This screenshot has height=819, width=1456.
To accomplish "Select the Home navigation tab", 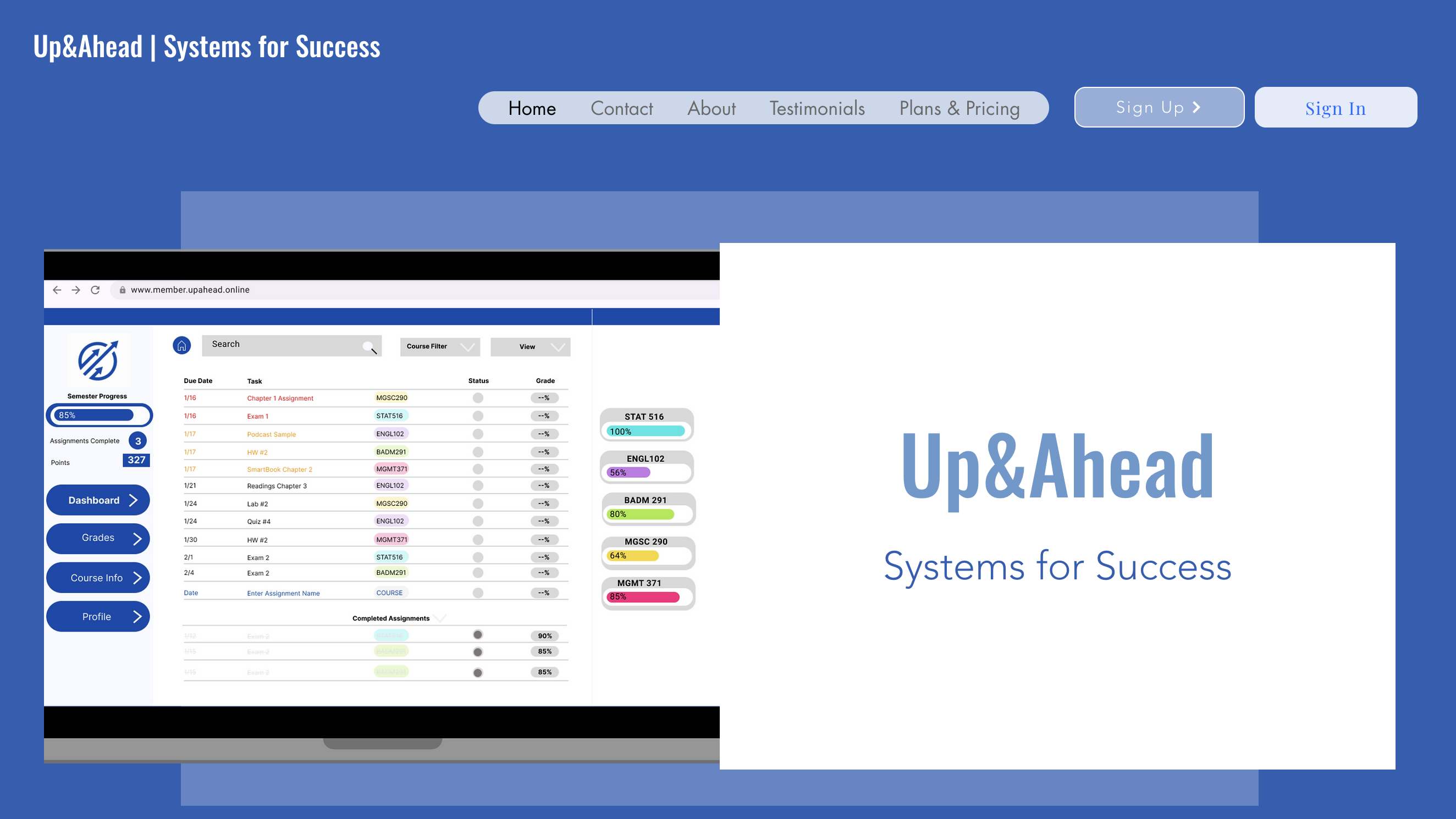I will pyautogui.click(x=532, y=107).
